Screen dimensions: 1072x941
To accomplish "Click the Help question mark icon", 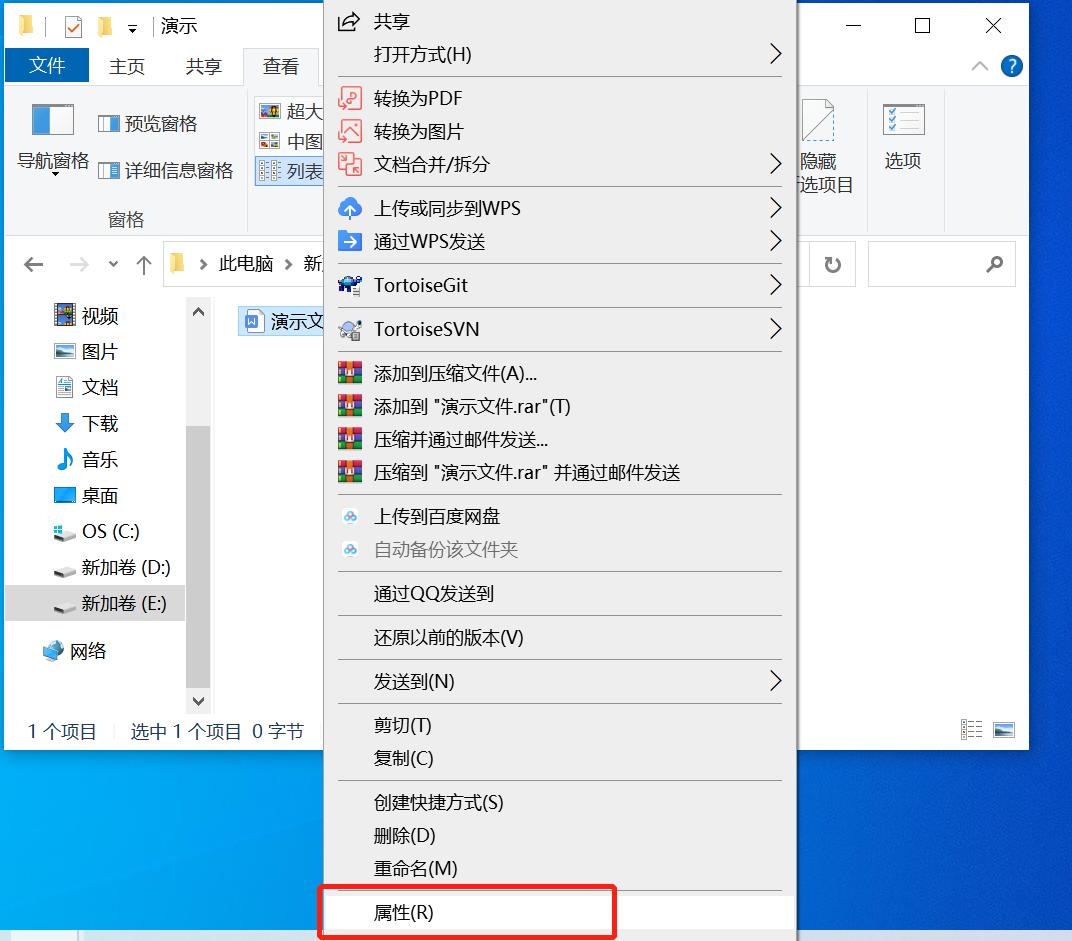I will pos(1012,66).
